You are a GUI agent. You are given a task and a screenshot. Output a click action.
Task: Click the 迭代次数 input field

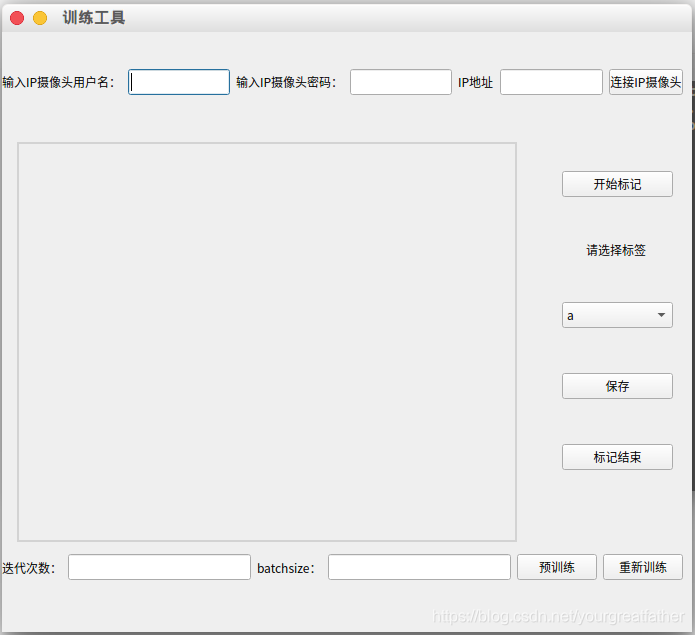point(159,567)
